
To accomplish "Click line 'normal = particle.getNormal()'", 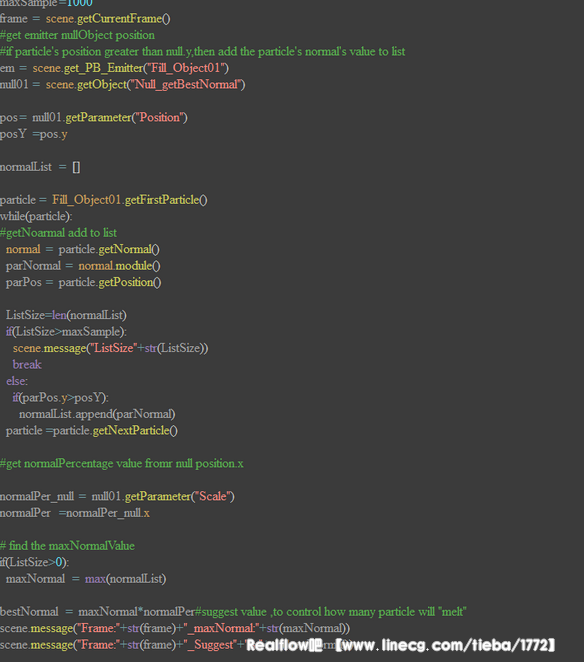I will click(x=83, y=249).
